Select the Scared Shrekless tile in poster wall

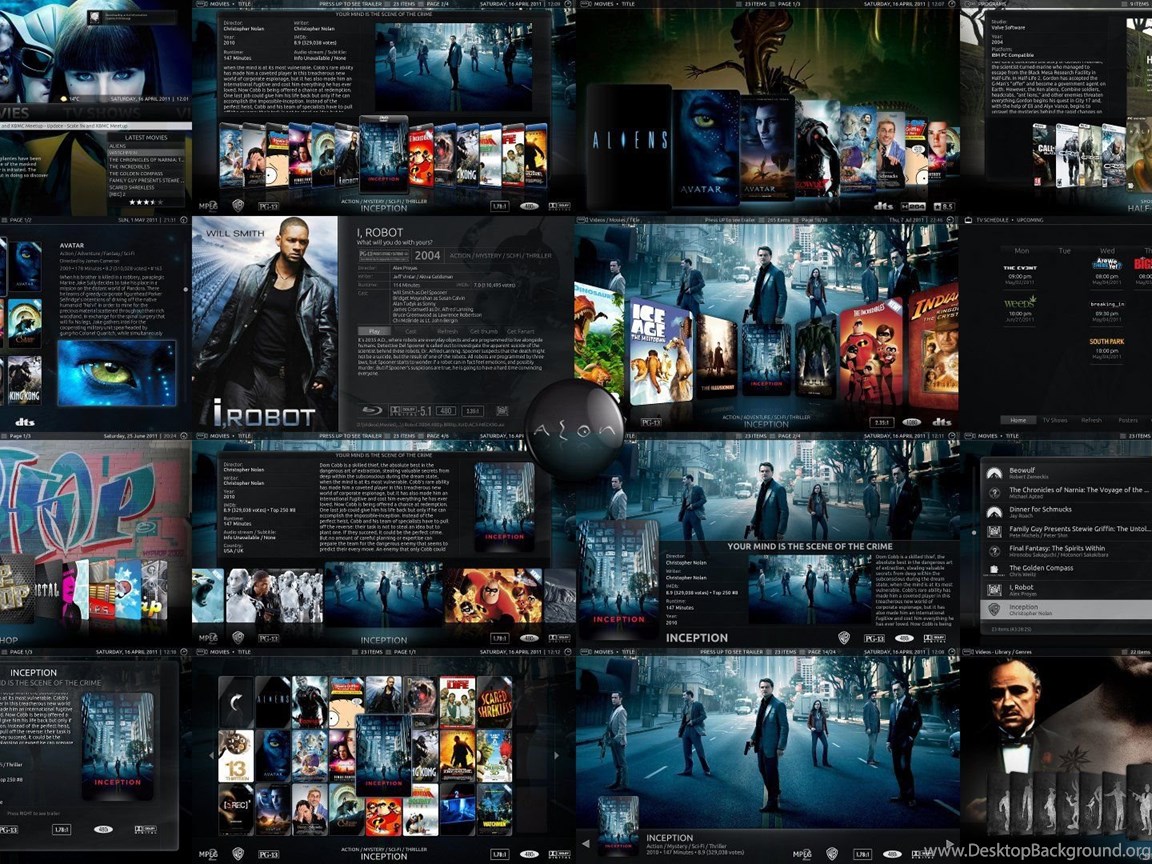click(494, 702)
